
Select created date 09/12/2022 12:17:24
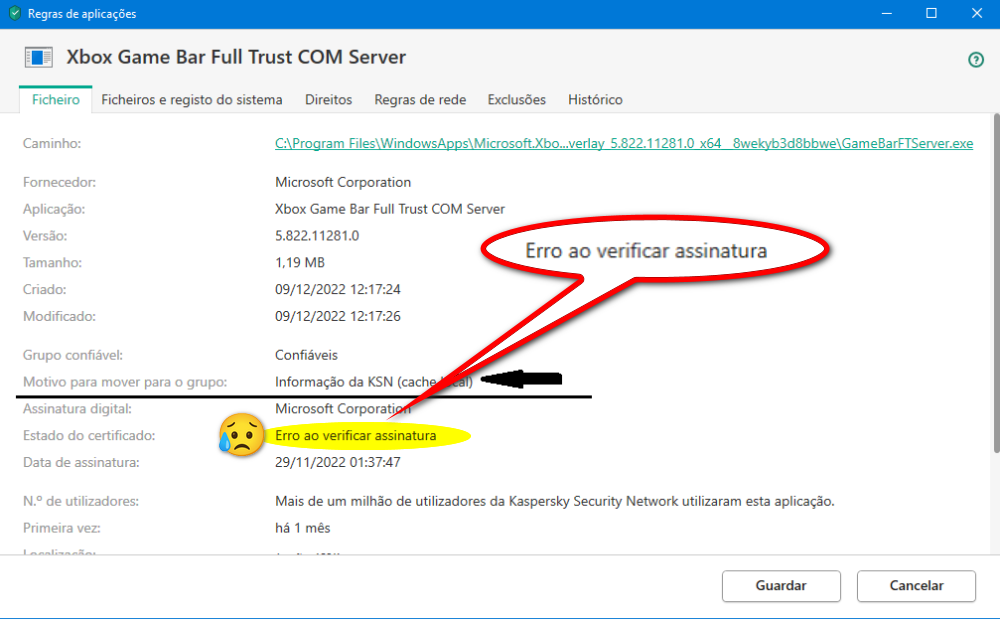coord(337,289)
